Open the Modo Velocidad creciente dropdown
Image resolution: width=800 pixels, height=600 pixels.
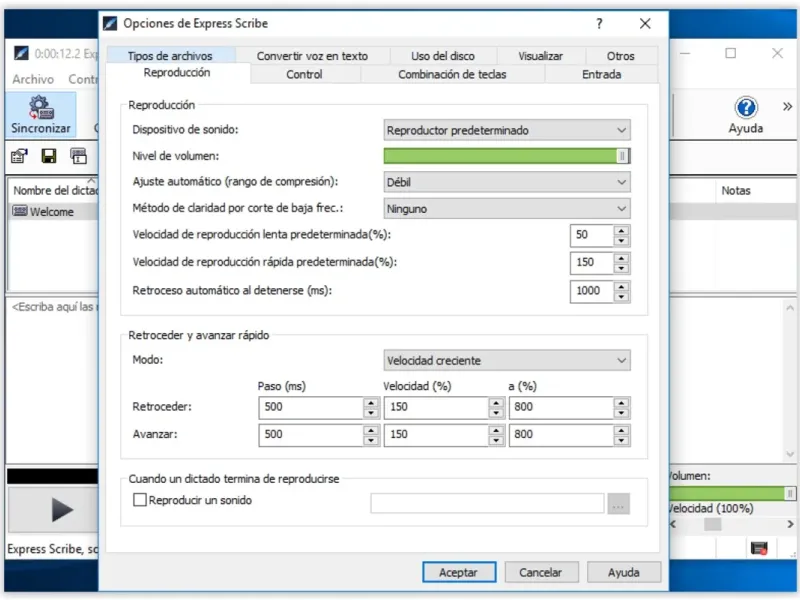[507, 360]
